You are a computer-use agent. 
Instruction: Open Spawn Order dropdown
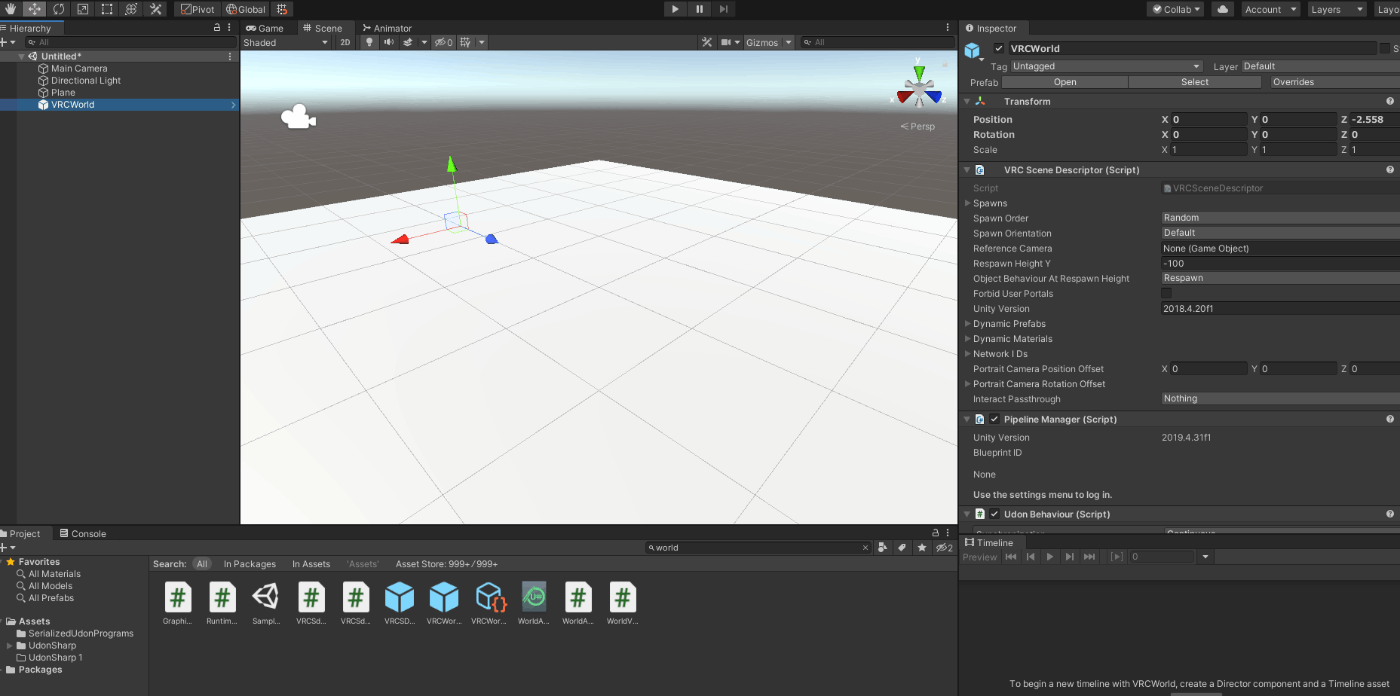point(1280,217)
